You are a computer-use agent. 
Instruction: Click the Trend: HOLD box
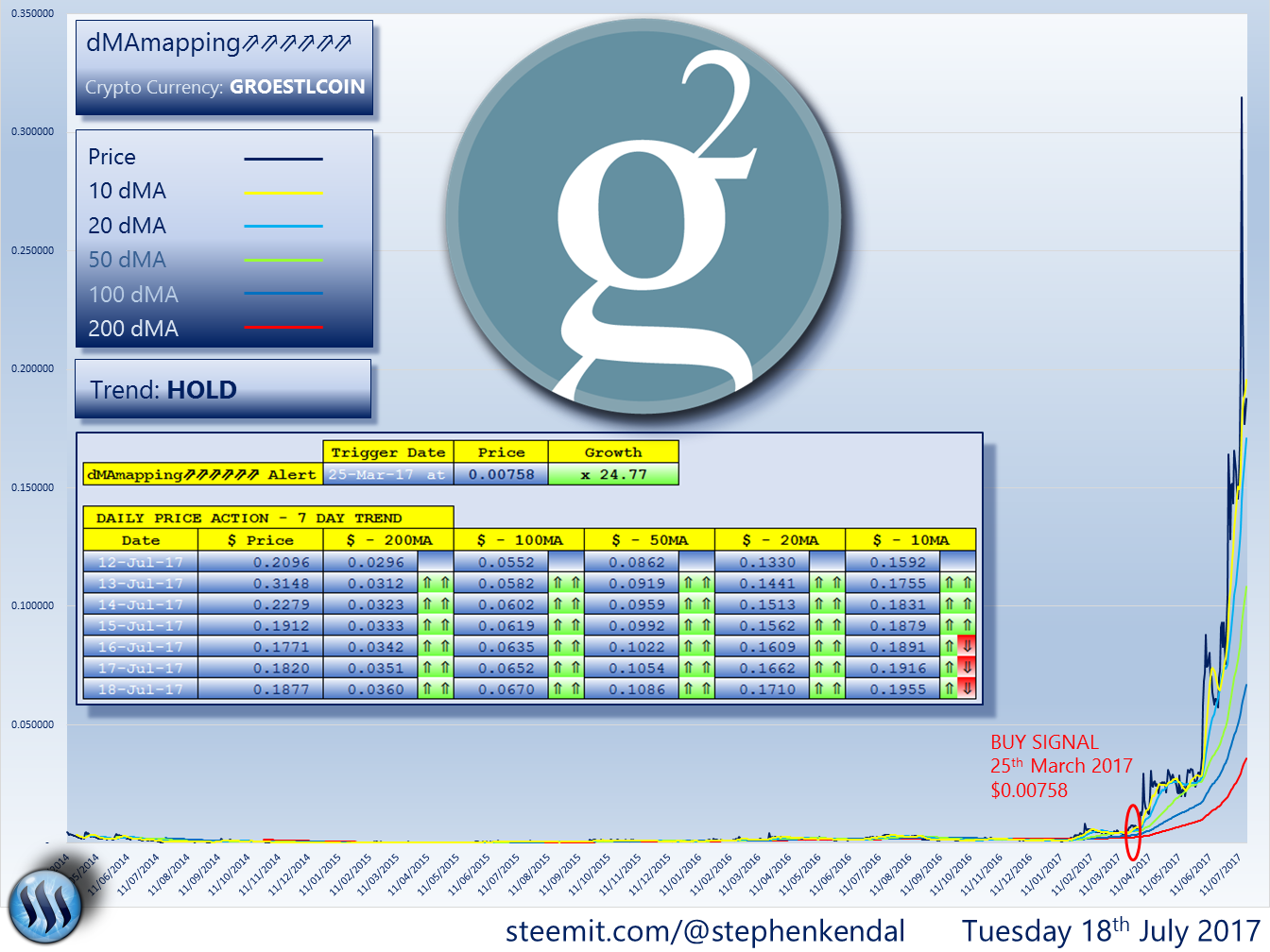[x=223, y=388]
